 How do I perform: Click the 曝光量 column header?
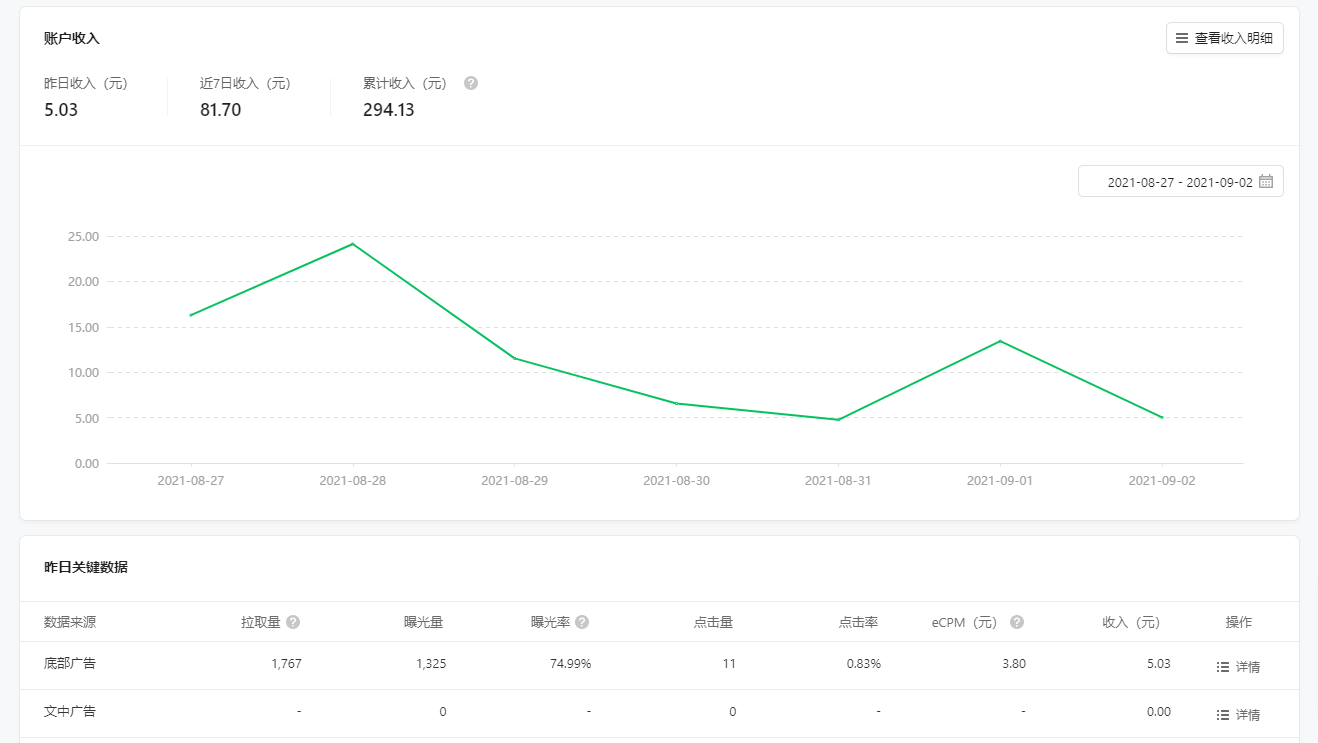click(x=424, y=622)
